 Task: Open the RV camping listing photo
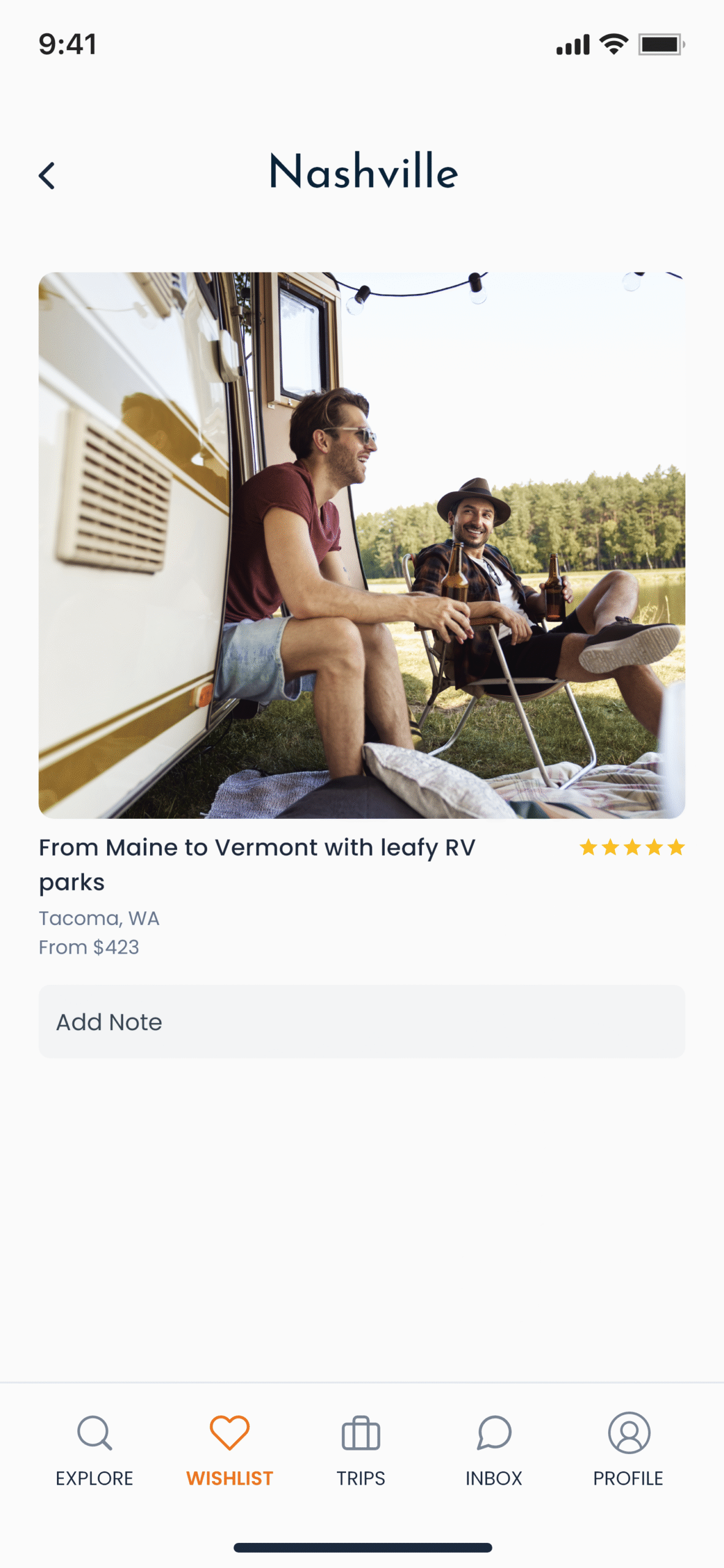[x=361, y=545]
